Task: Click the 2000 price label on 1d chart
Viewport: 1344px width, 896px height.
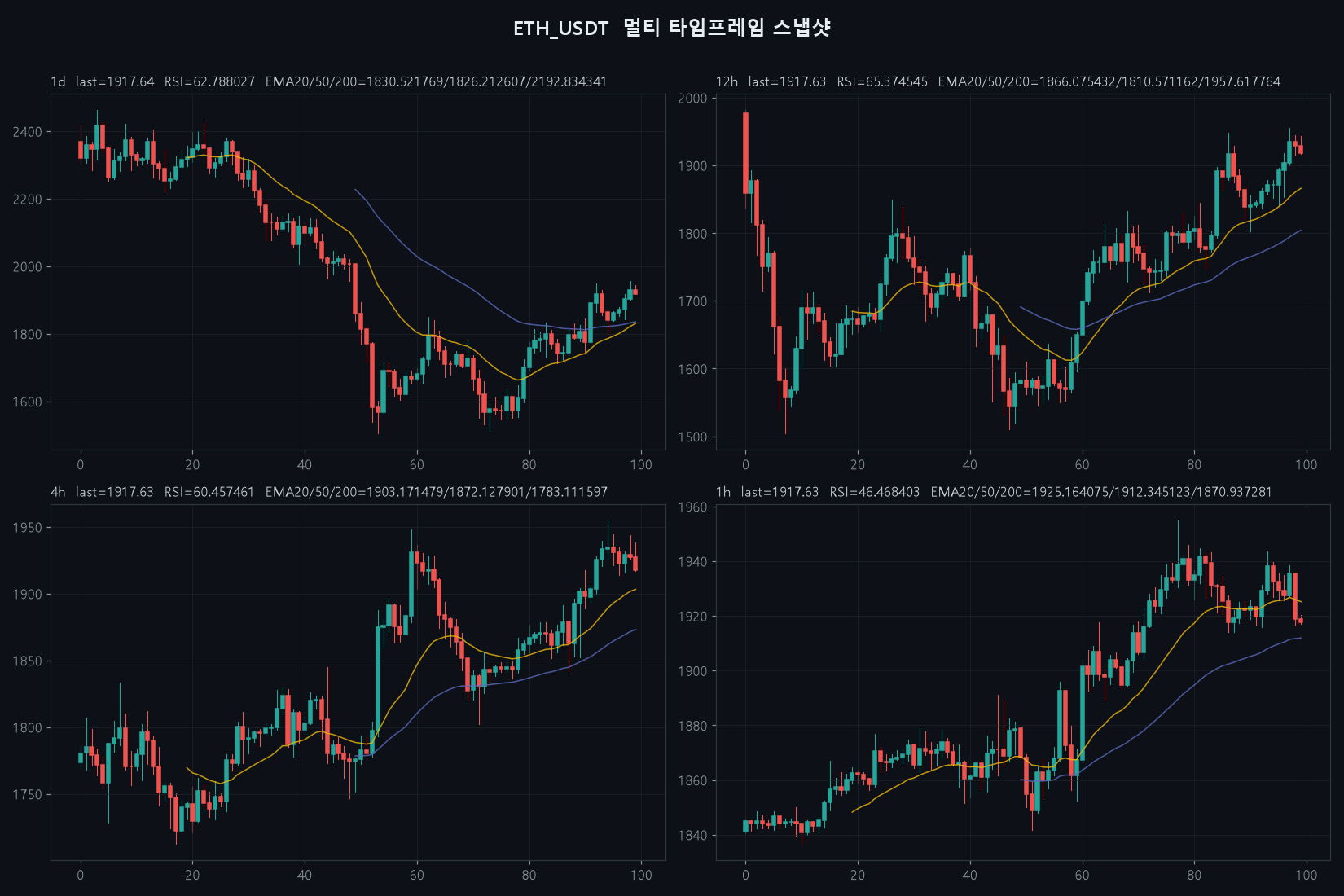Action: click(27, 267)
